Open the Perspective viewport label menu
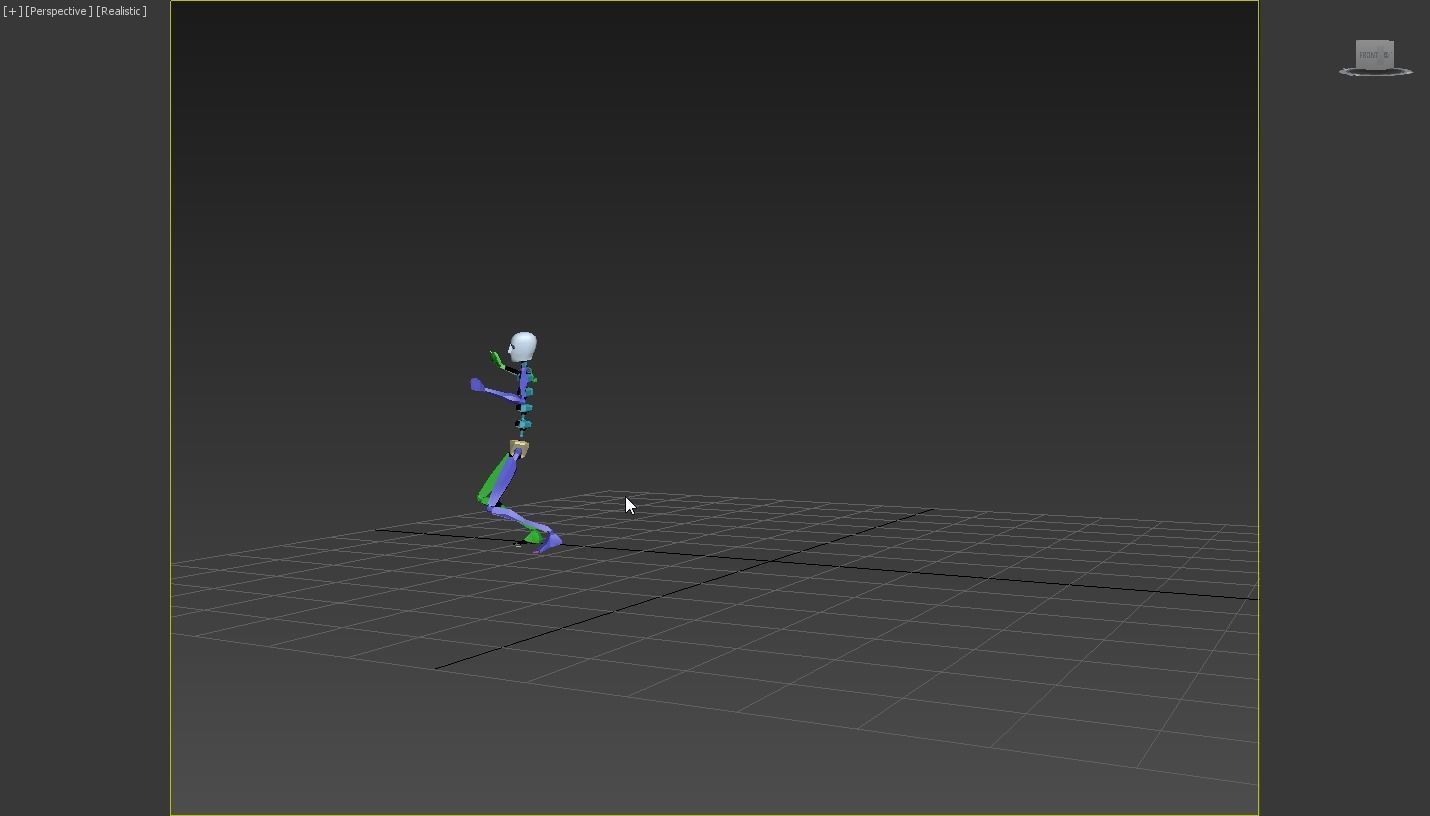 click(x=59, y=11)
